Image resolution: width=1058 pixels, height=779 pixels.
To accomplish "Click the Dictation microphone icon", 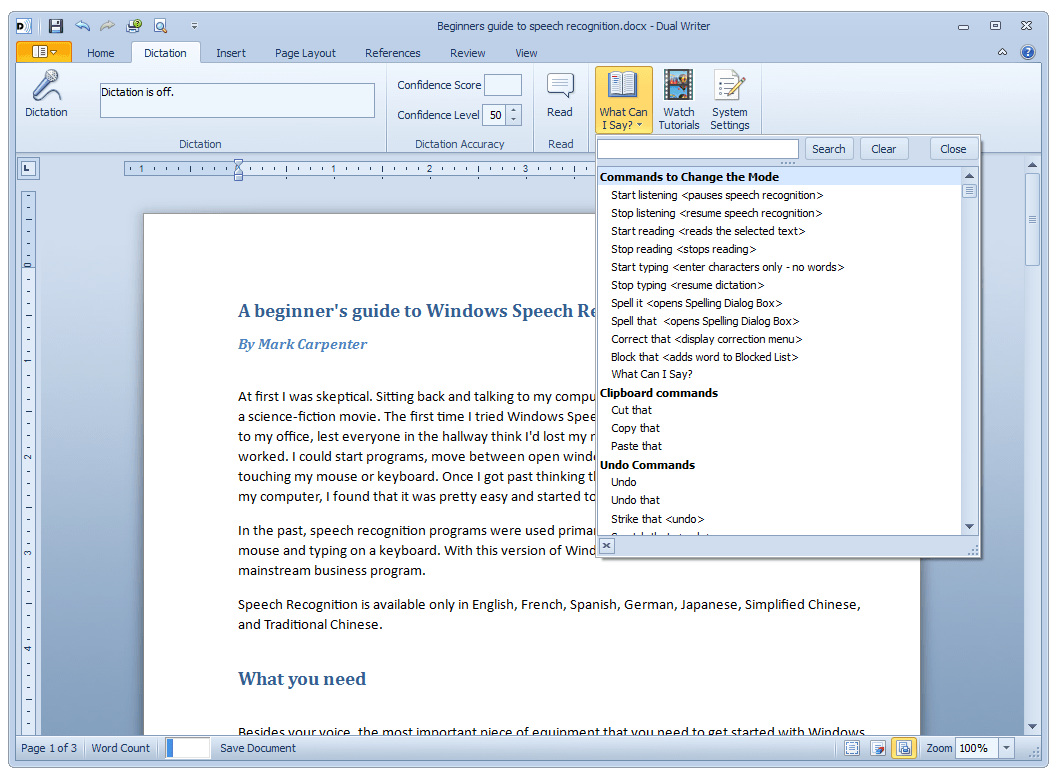I will coord(46,88).
